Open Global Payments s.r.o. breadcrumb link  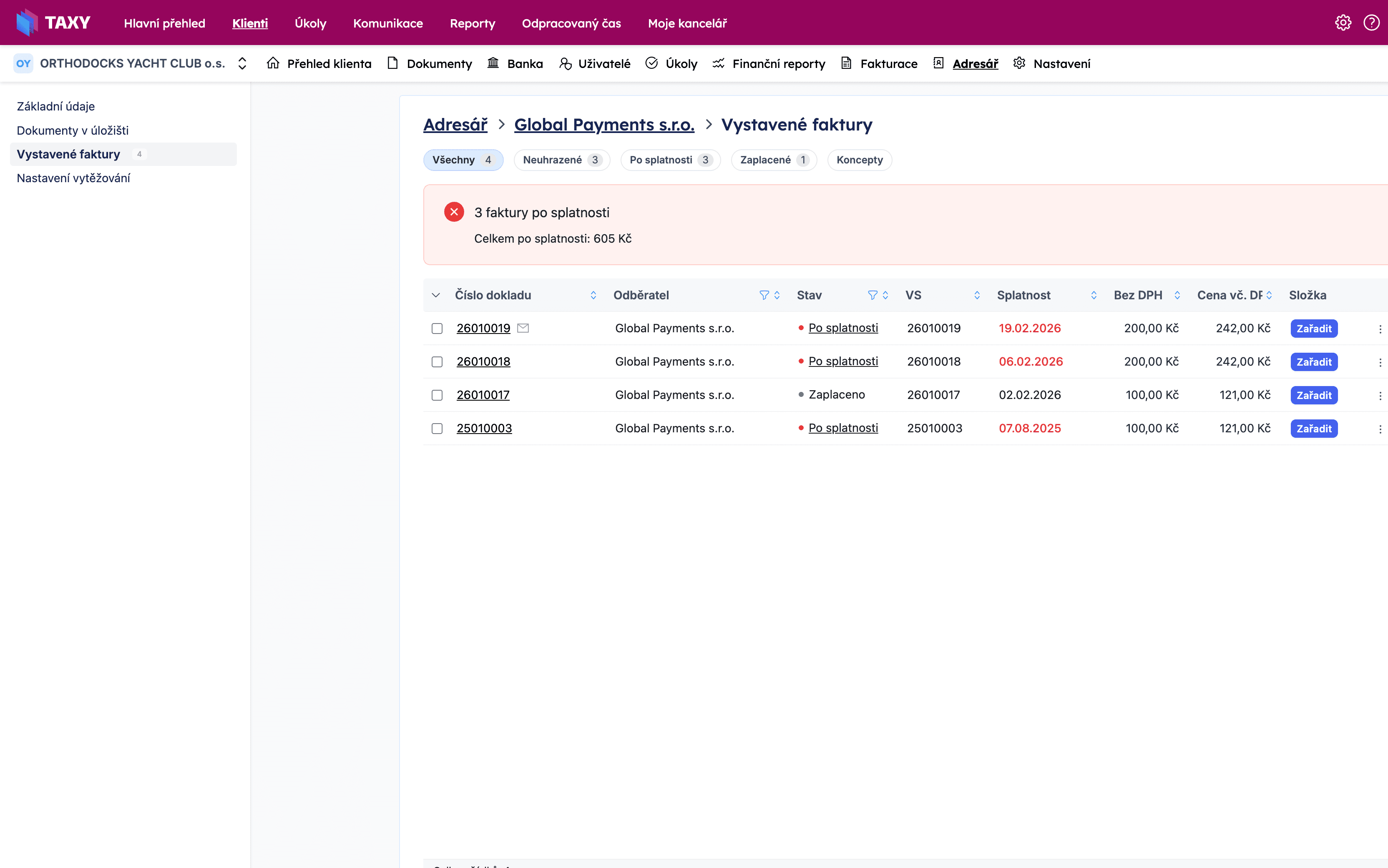[x=604, y=125]
